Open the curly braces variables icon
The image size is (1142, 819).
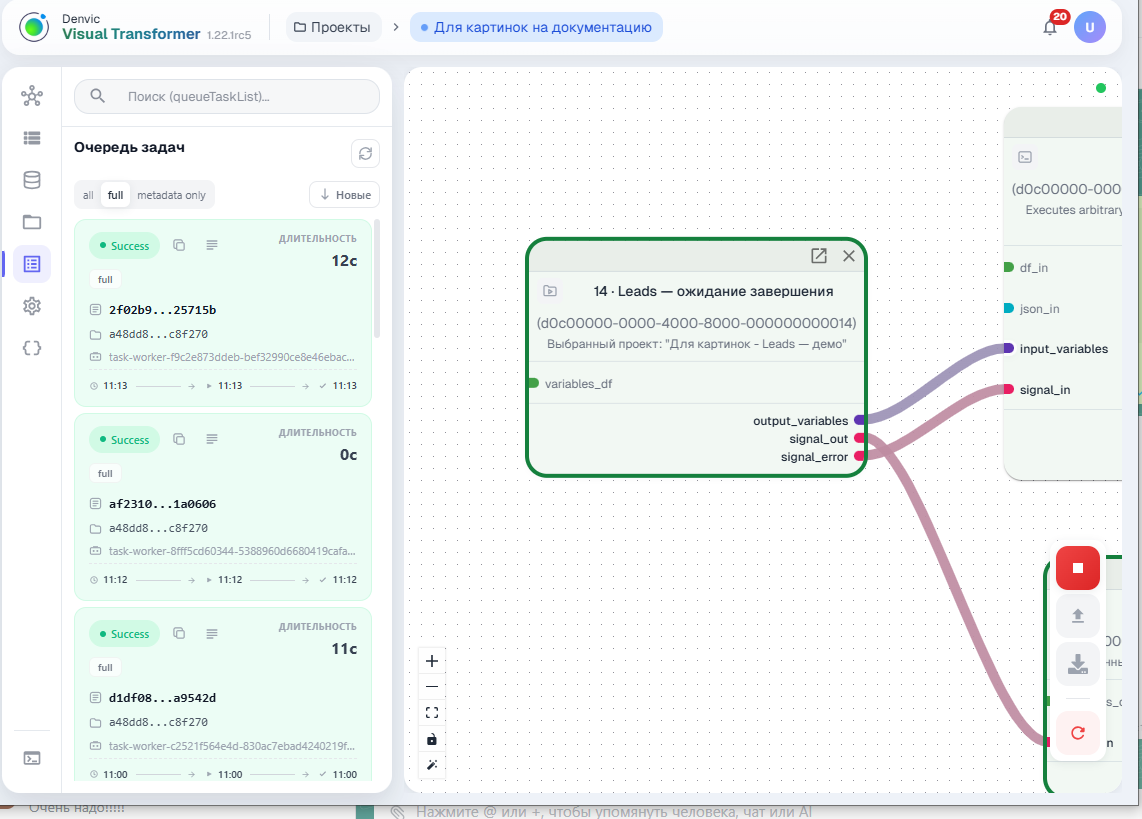[x=32, y=348]
